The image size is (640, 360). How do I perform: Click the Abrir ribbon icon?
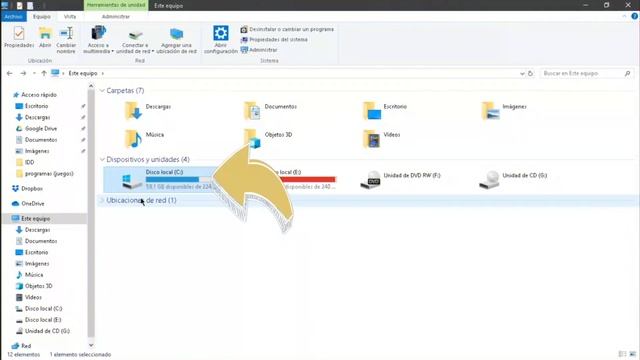click(x=45, y=38)
